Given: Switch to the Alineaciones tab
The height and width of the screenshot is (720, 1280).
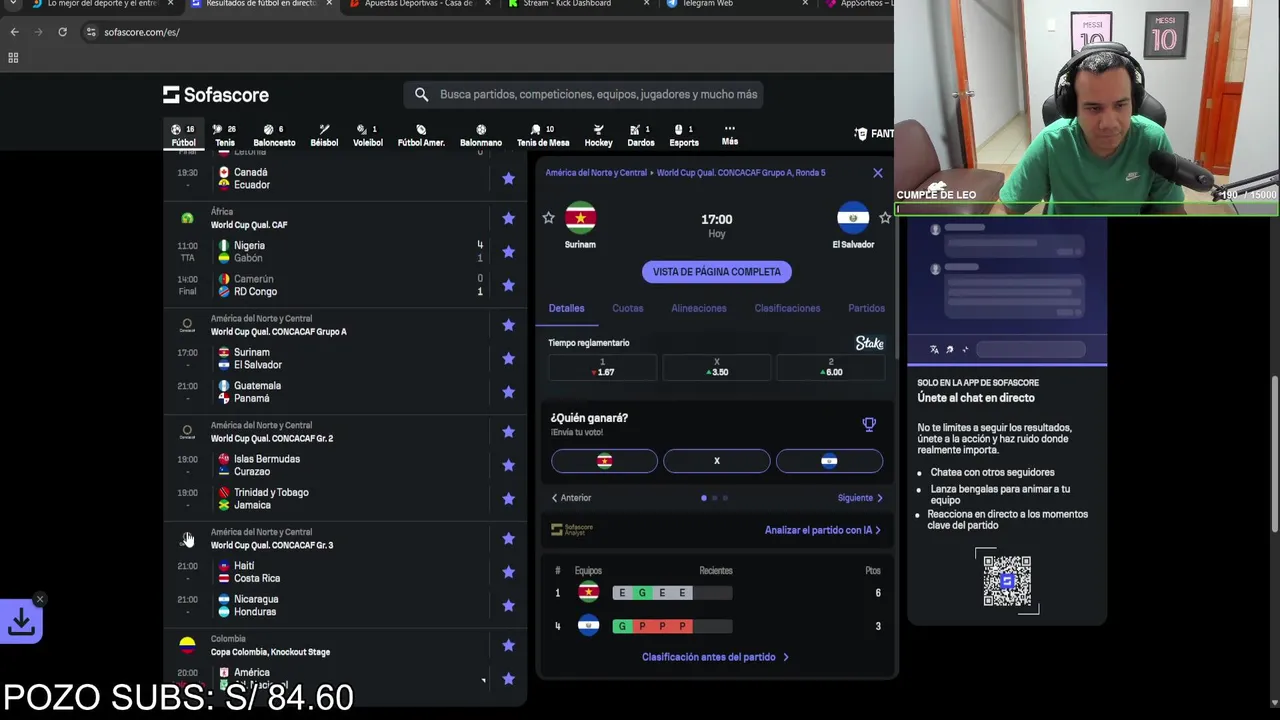Looking at the screenshot, I should 699,308.
